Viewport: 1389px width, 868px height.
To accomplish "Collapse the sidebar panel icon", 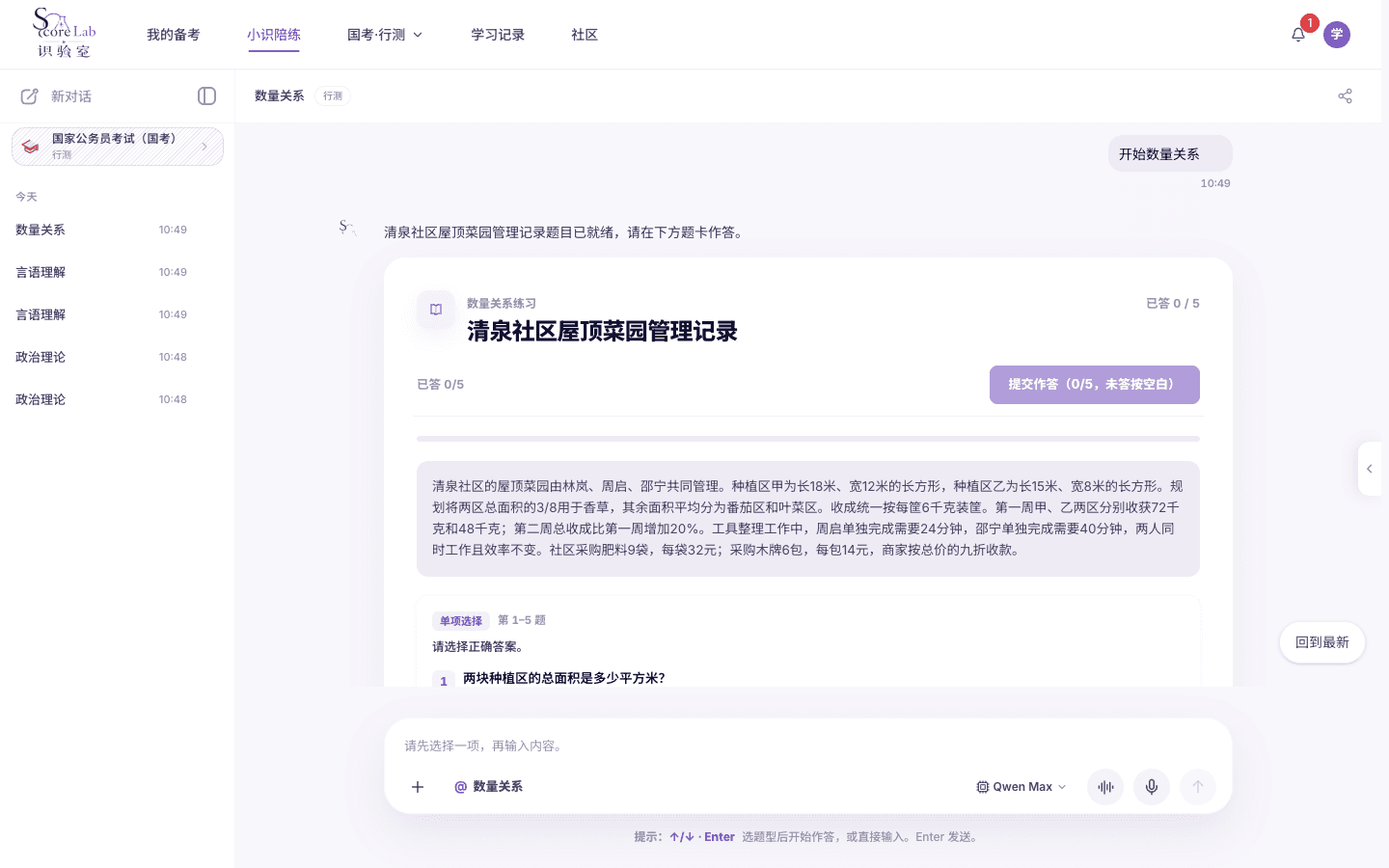I will click(x=206, y=95).
